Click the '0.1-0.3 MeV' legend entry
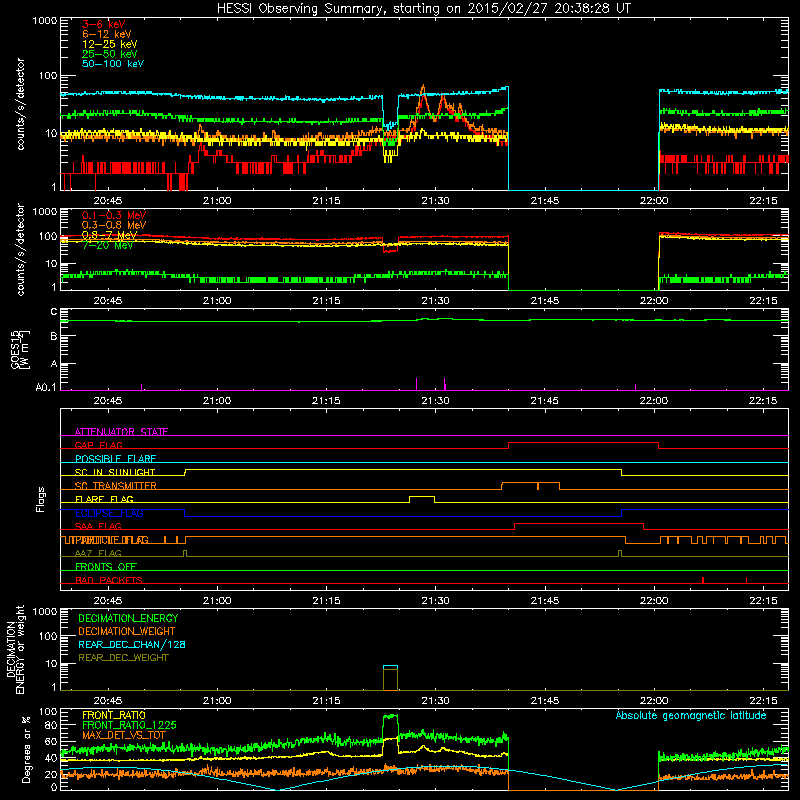 (x=114, y=215)
